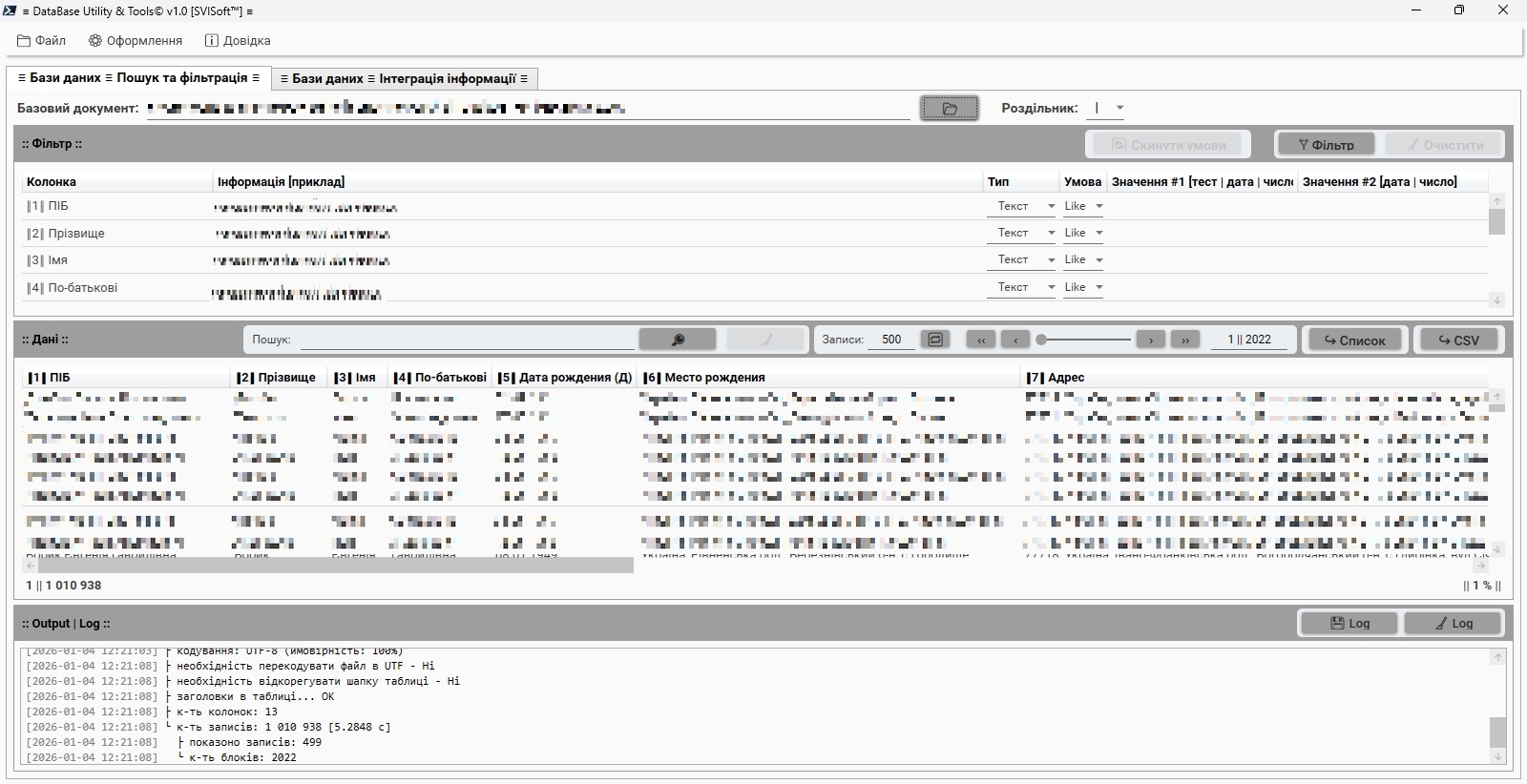Select Пошук та фільтрація tab

pos(138,78)
